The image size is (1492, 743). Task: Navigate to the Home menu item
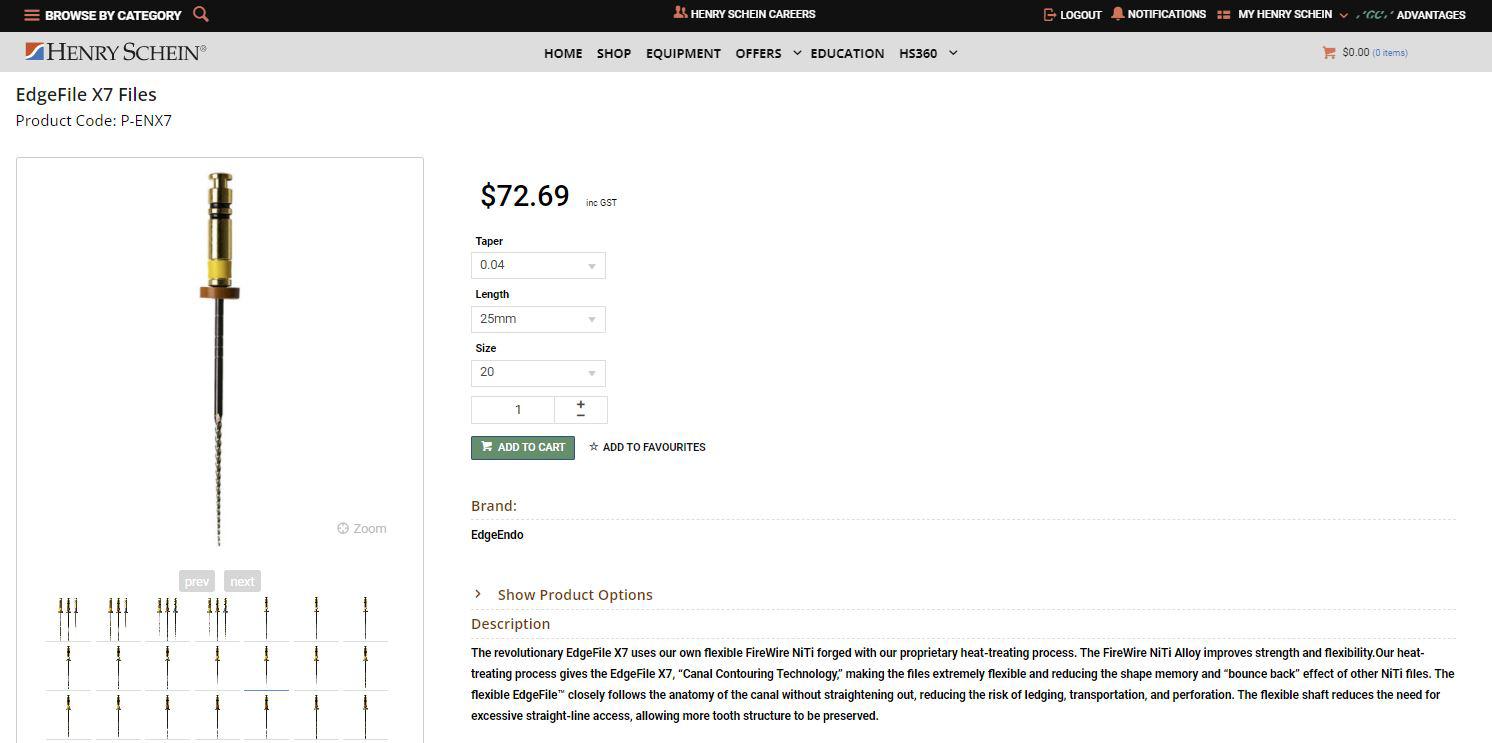(563, 53)
